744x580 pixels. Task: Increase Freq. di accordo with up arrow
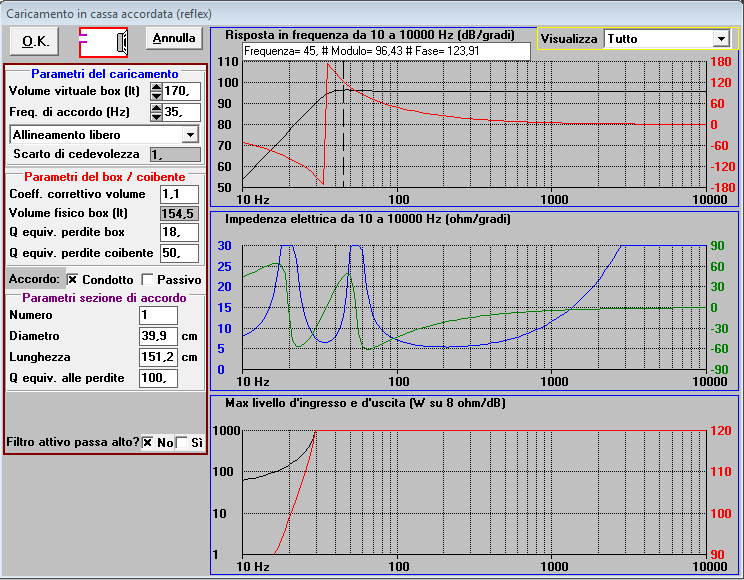click(156, 108)
